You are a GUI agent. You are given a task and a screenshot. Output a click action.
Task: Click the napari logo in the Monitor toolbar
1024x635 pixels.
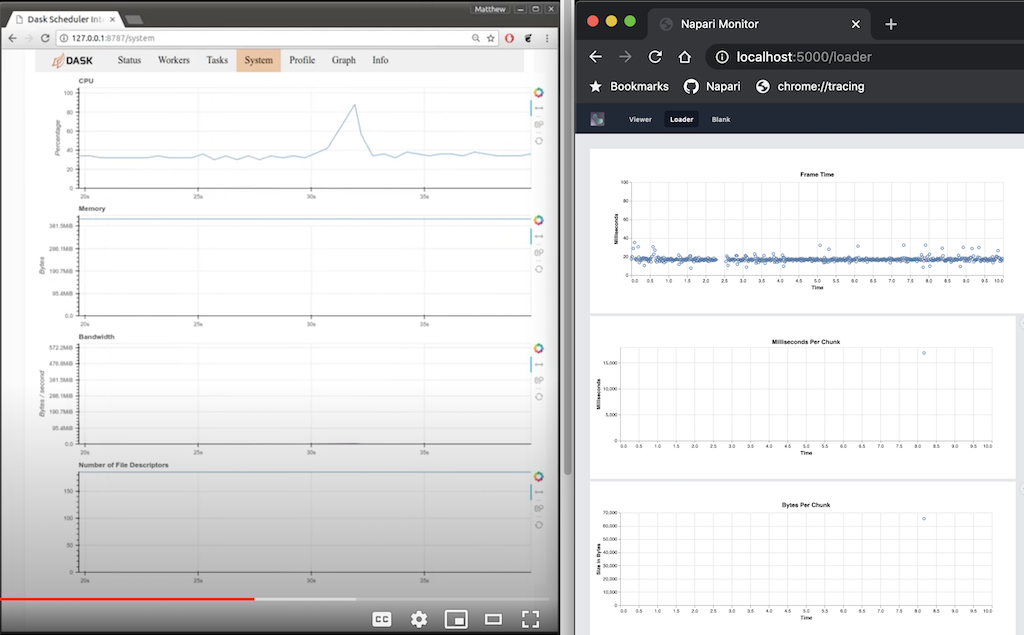tap(597, 119)
